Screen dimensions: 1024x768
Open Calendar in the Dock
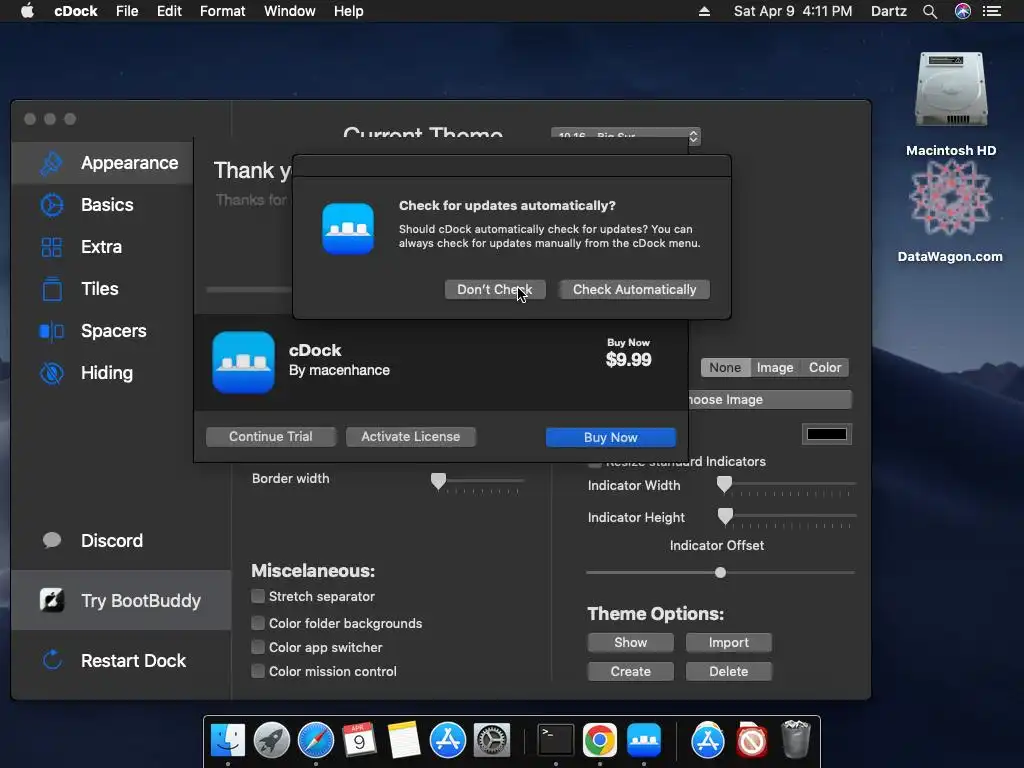tap(359, 741)
